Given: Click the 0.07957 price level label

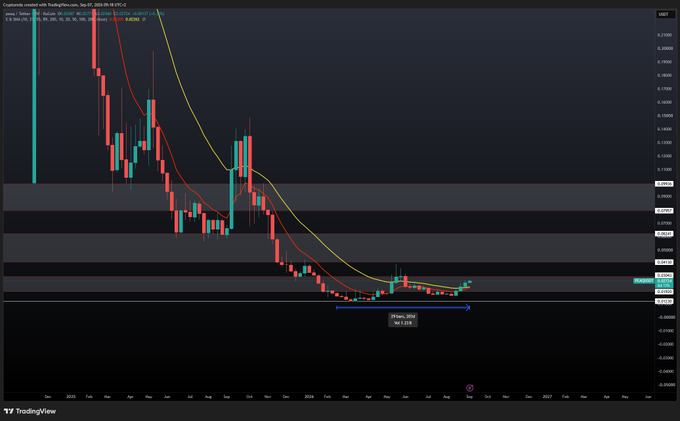Looking at the screenshot, I should pyautogui.click(x=664, y=211).
